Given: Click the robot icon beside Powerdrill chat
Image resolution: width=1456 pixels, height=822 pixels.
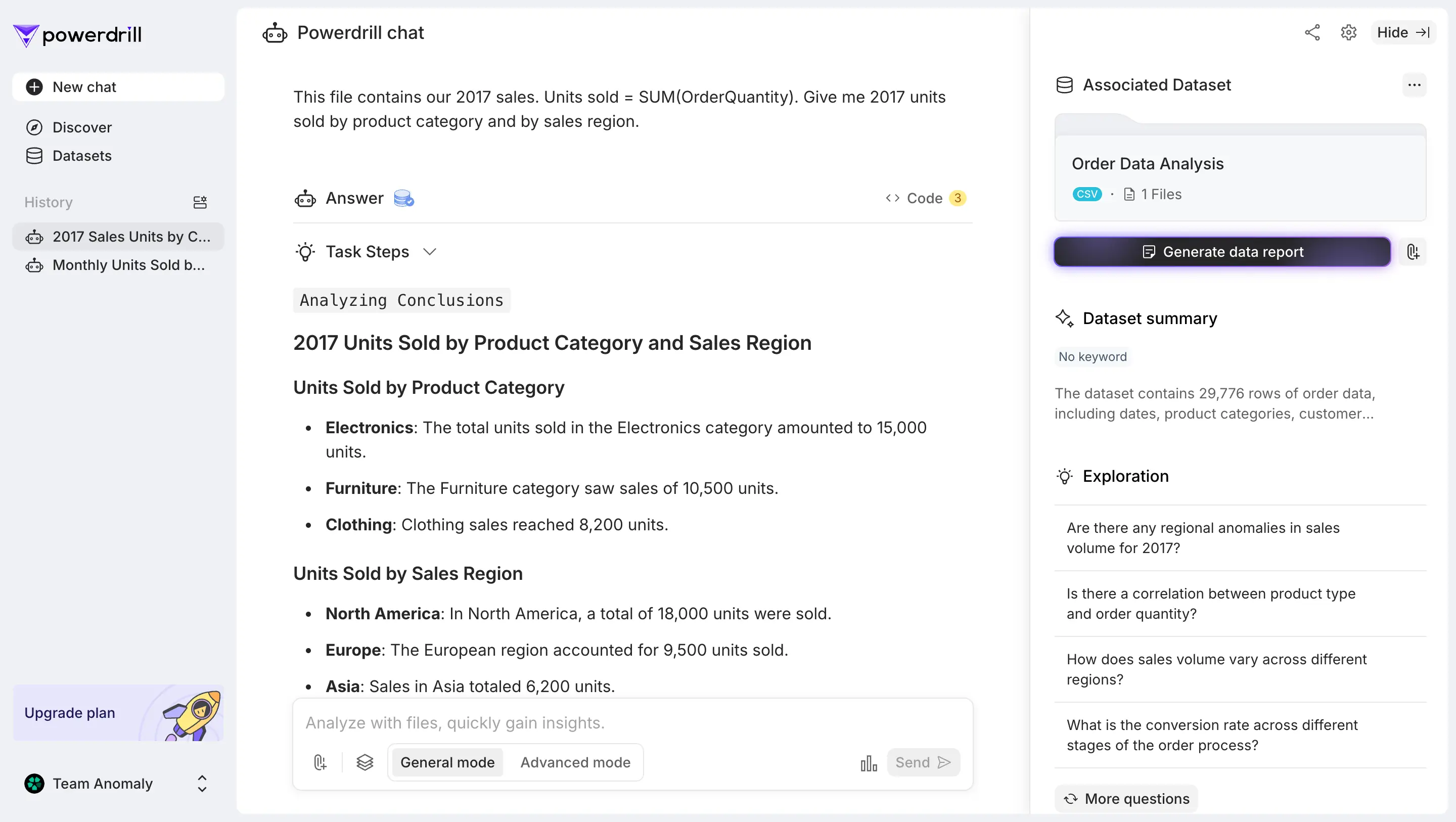Looking at the screenshot, I should [275, 33].
